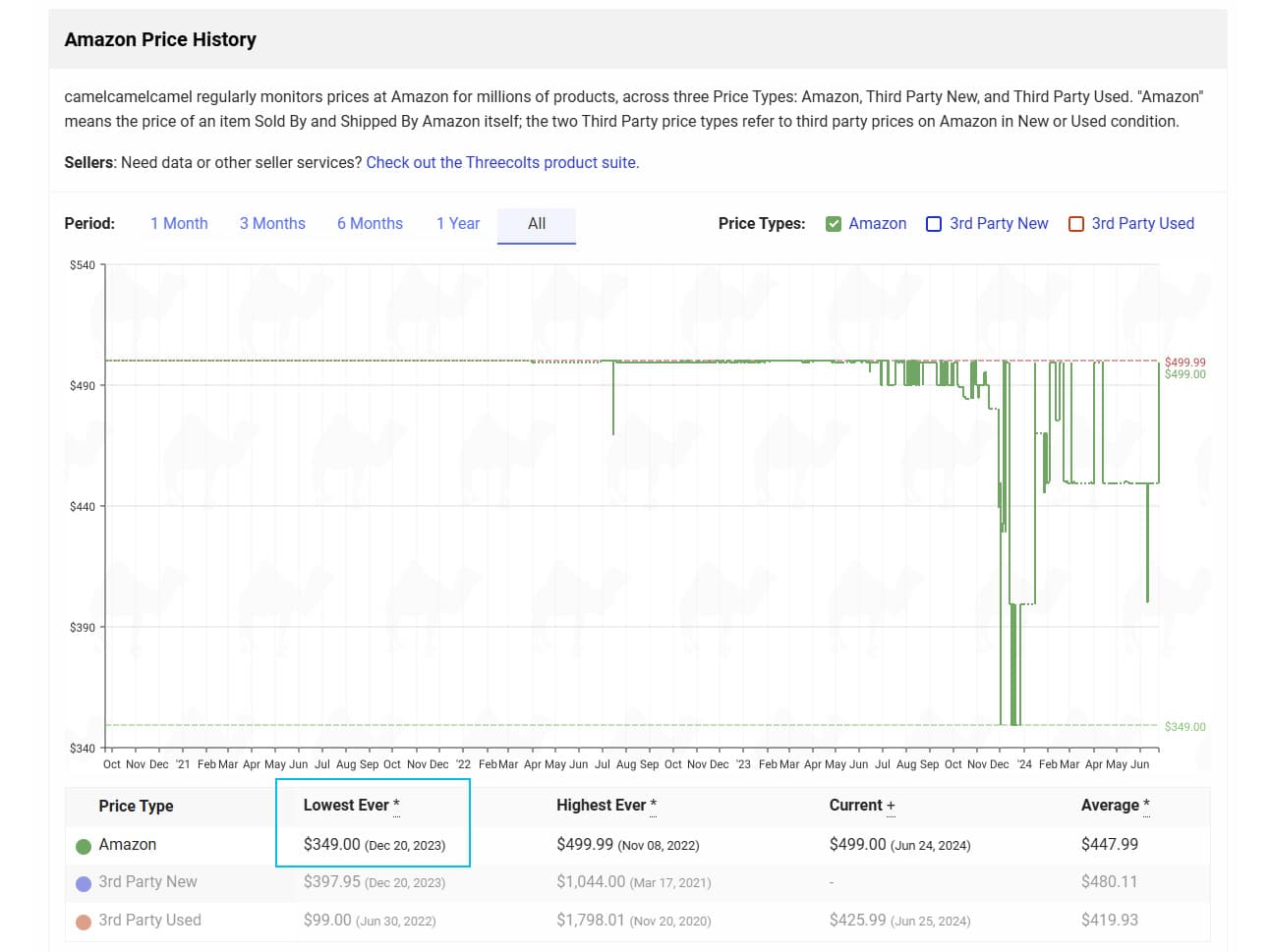Click the $390 y-axis label
1270x952 pixels.
point(83,628)
